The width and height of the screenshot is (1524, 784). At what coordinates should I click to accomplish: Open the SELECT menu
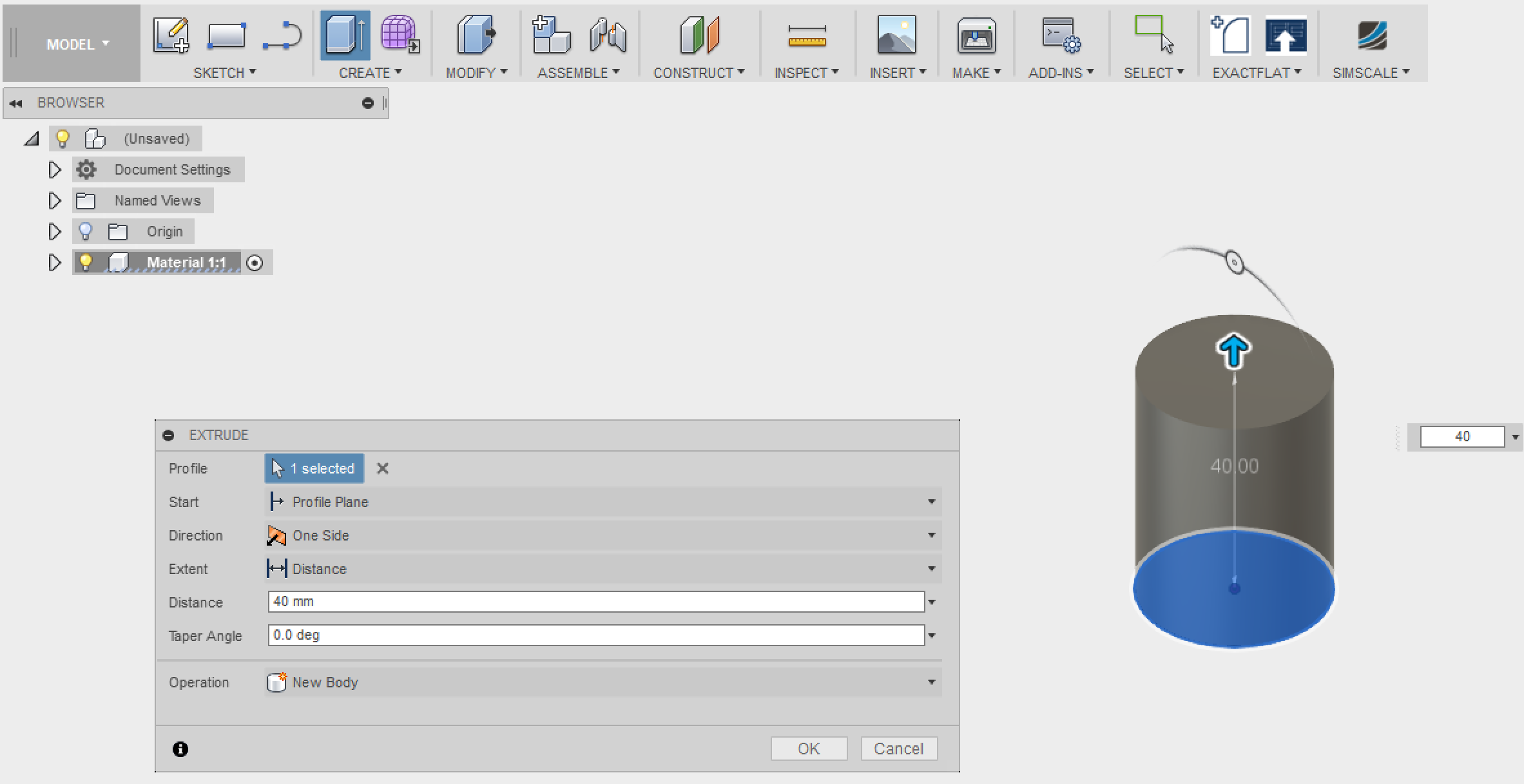(x=1153, y=72)
